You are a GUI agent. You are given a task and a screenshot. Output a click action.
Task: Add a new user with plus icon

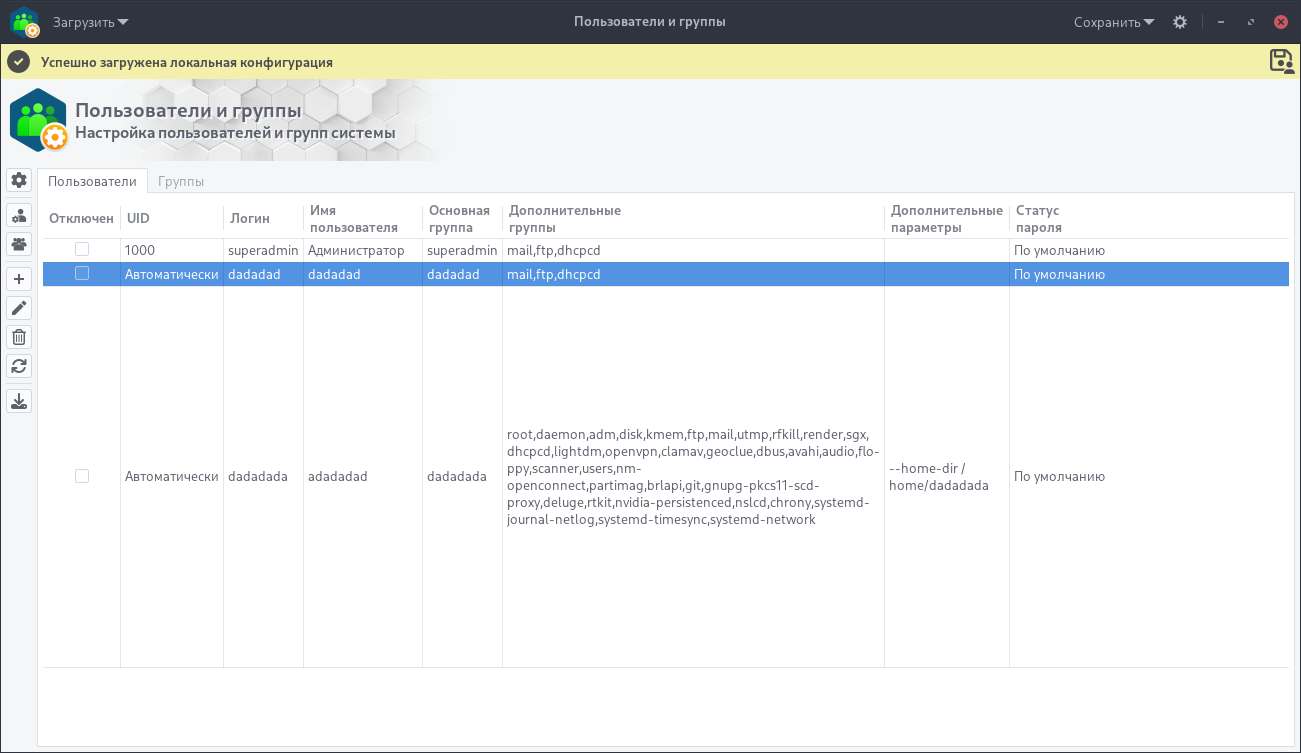pos(19,279)
